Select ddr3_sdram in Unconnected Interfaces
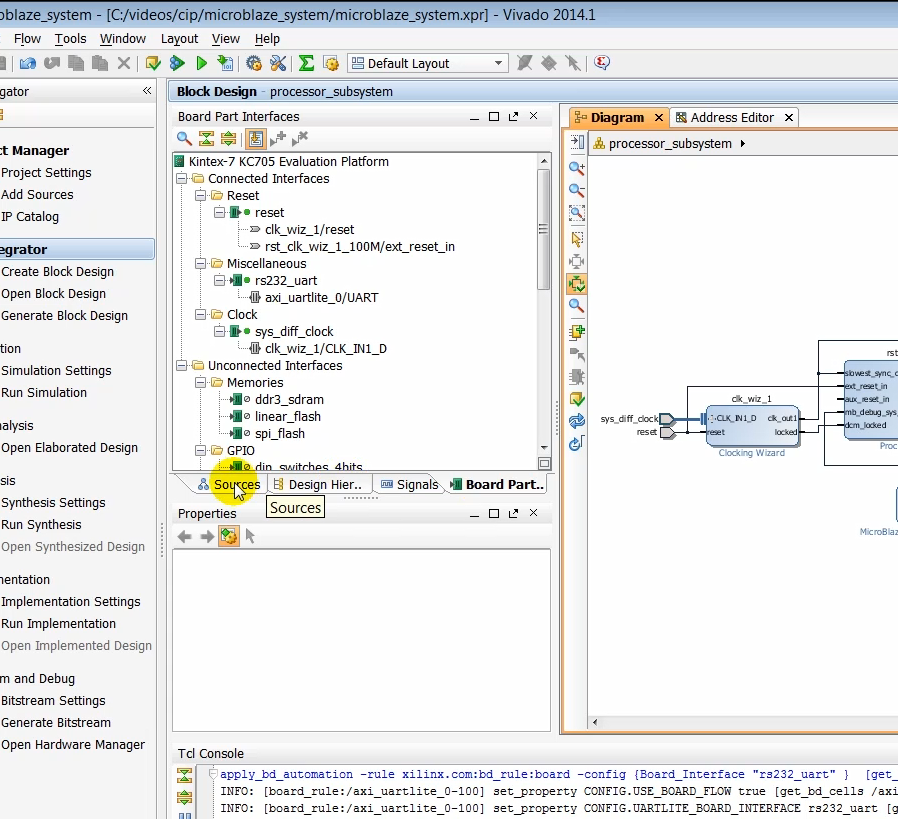This screenshot has height=819, width=898. (x=289, y=400)
